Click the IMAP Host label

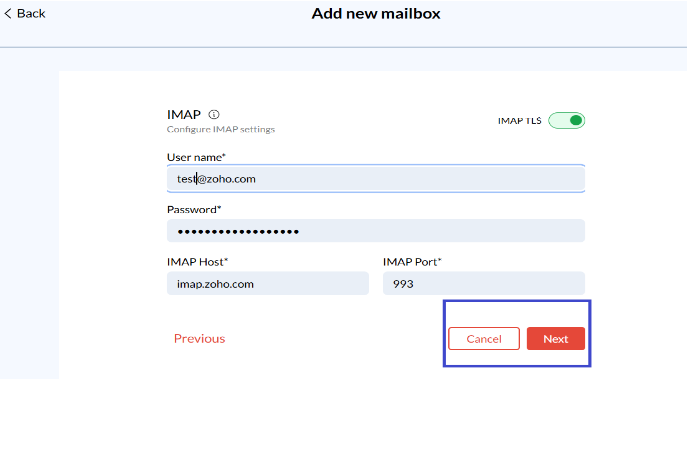[x=197, y=262]
